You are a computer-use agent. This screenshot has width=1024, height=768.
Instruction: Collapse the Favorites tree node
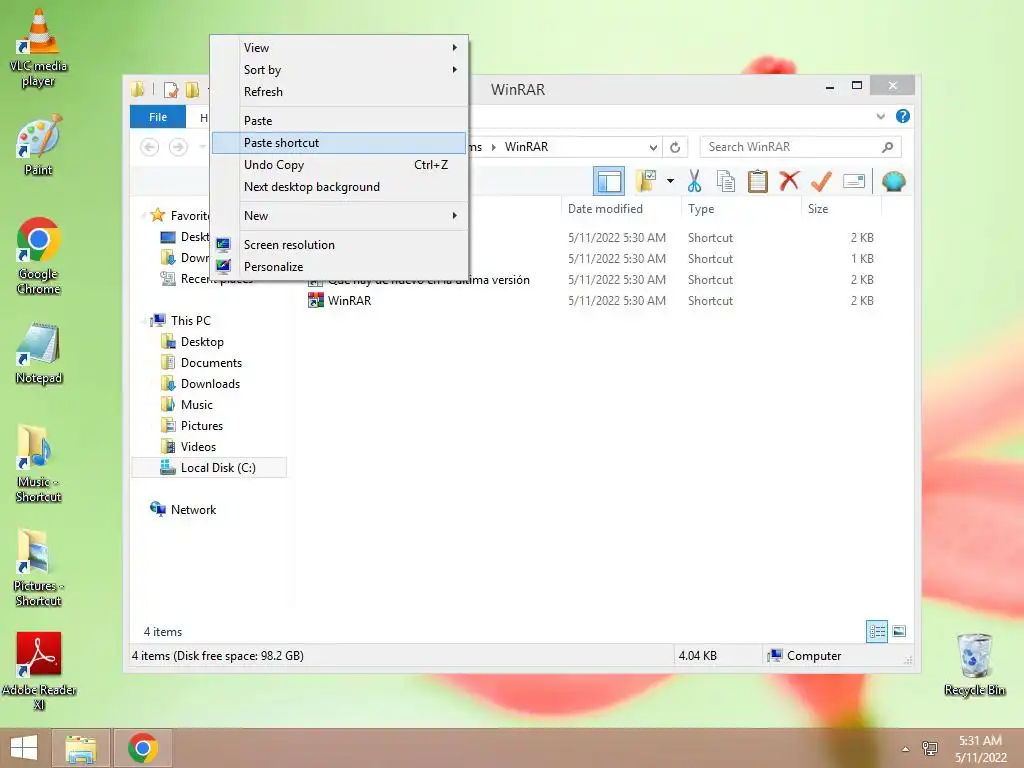click(143, 215)
